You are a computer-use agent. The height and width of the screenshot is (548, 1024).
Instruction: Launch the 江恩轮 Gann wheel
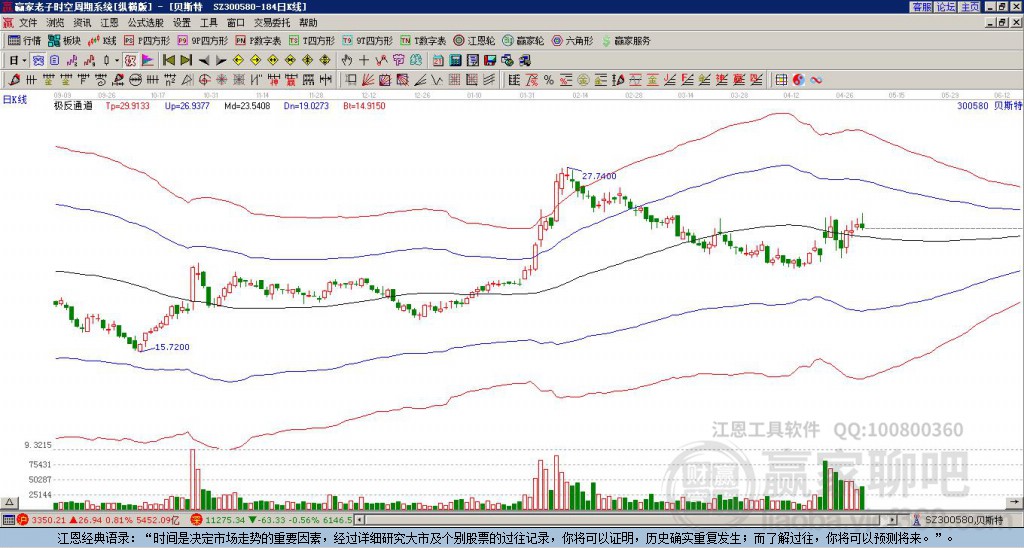coord(475,40)
